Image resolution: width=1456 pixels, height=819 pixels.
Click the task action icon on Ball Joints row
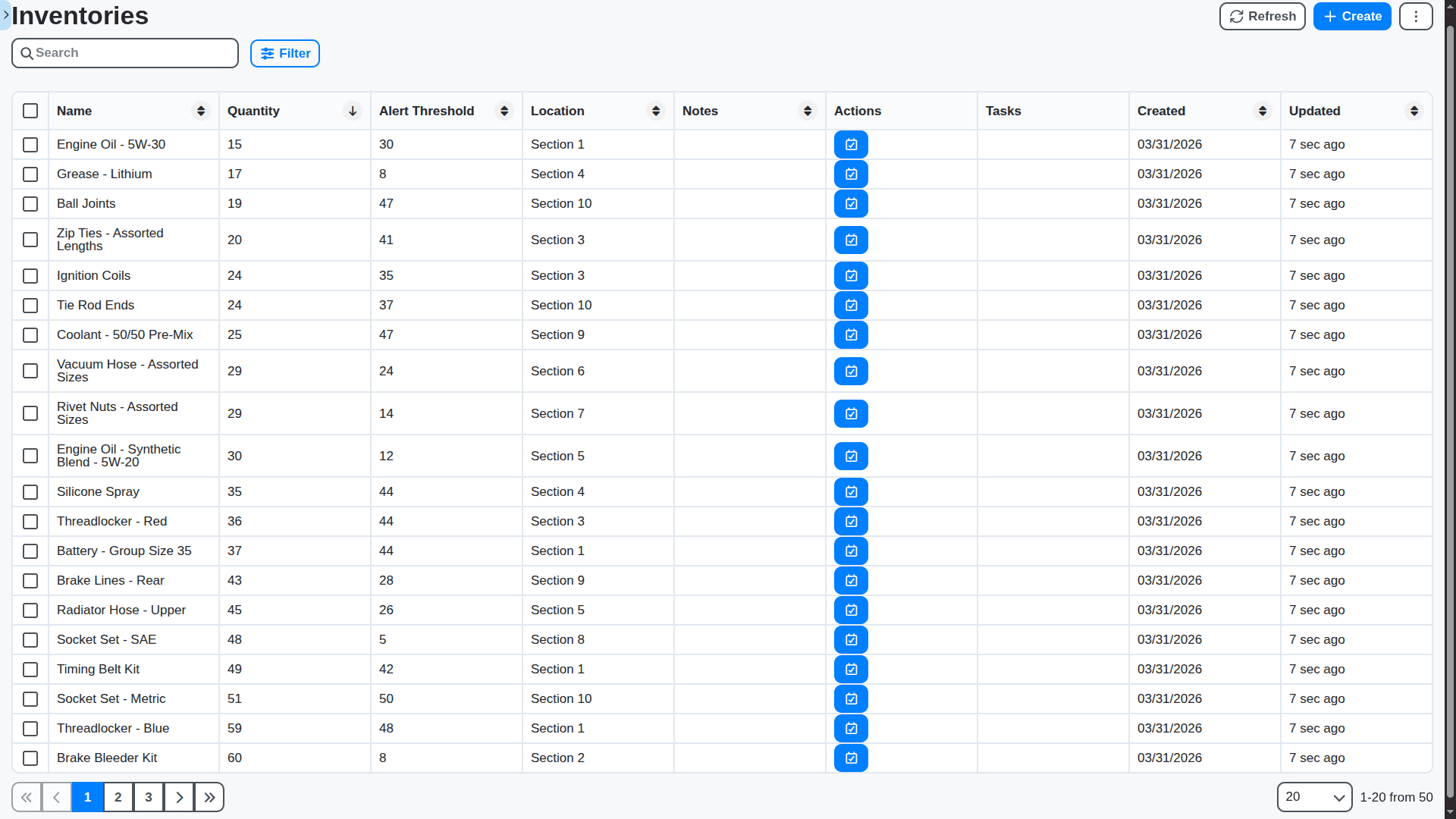point(850,203)
